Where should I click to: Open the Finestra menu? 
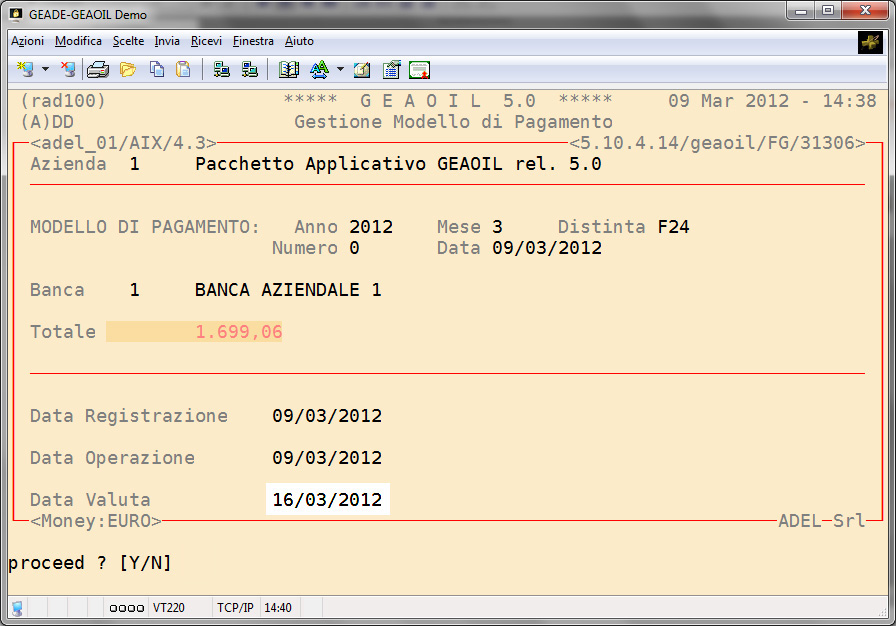click(253, 41)
